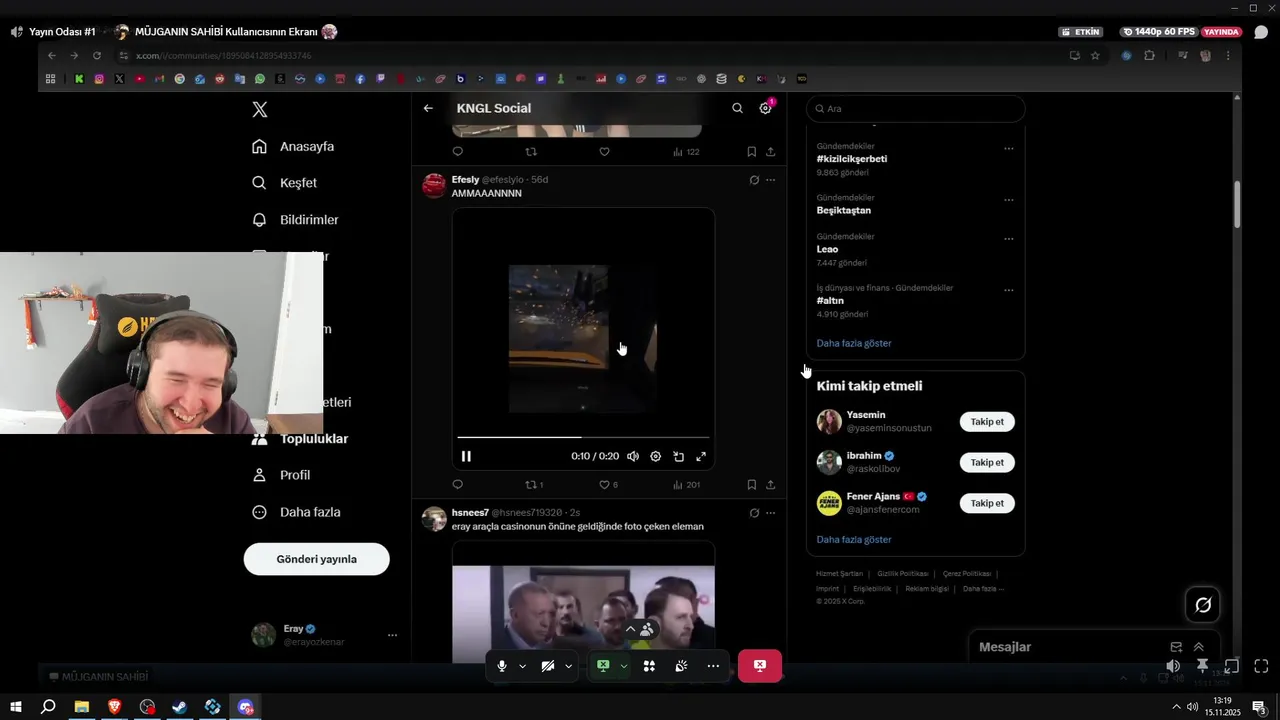The height and width of the screenshot is (720, 1280).
Task: Show more trends Daha fazla göster
Action: (854, 343)
